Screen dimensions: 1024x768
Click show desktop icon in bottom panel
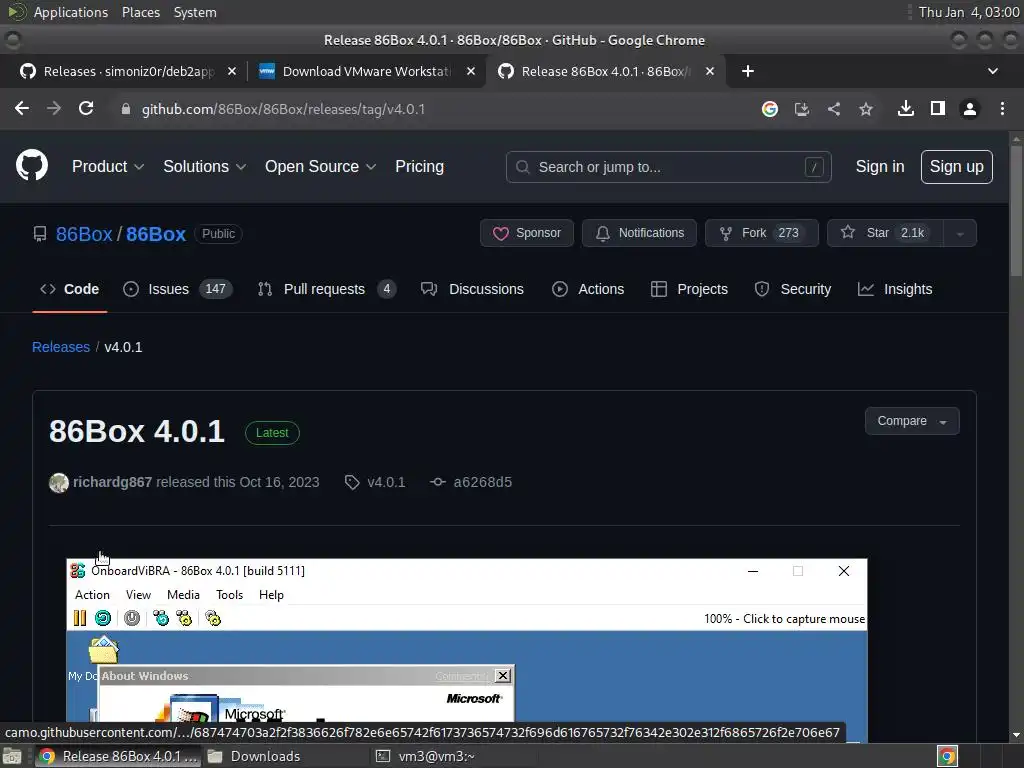tap(12, 756)
